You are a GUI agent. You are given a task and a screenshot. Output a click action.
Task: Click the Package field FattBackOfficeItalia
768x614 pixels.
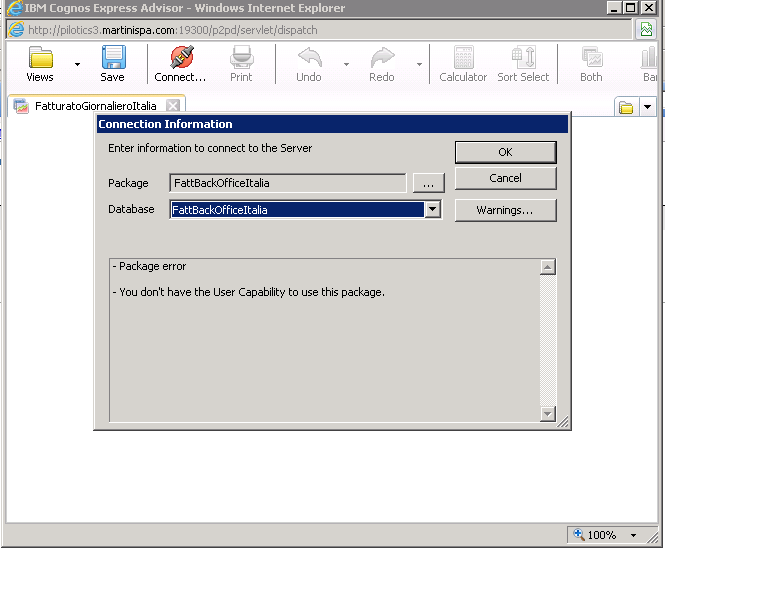[x=288, y=183]
